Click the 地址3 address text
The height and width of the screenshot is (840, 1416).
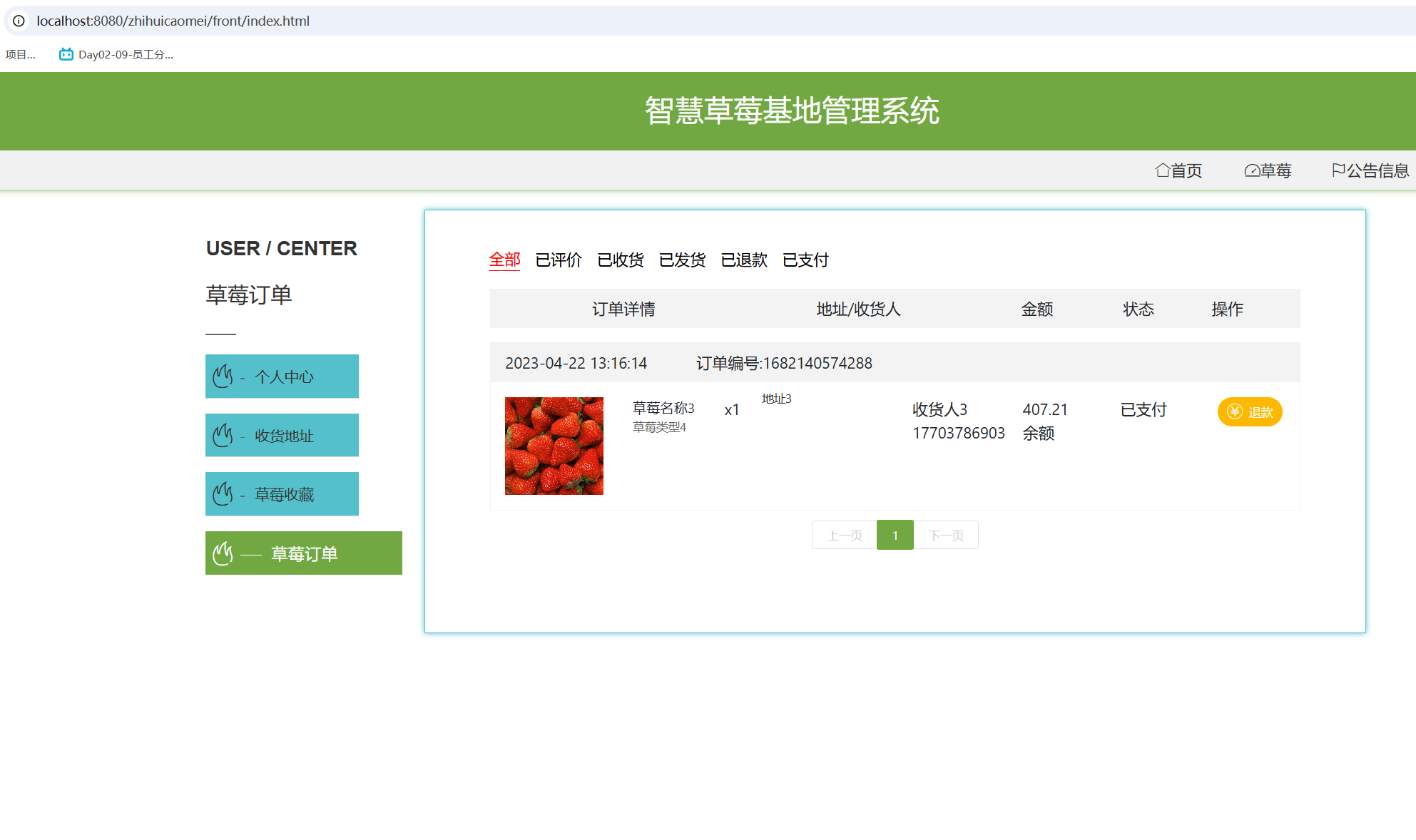(777, 399)
